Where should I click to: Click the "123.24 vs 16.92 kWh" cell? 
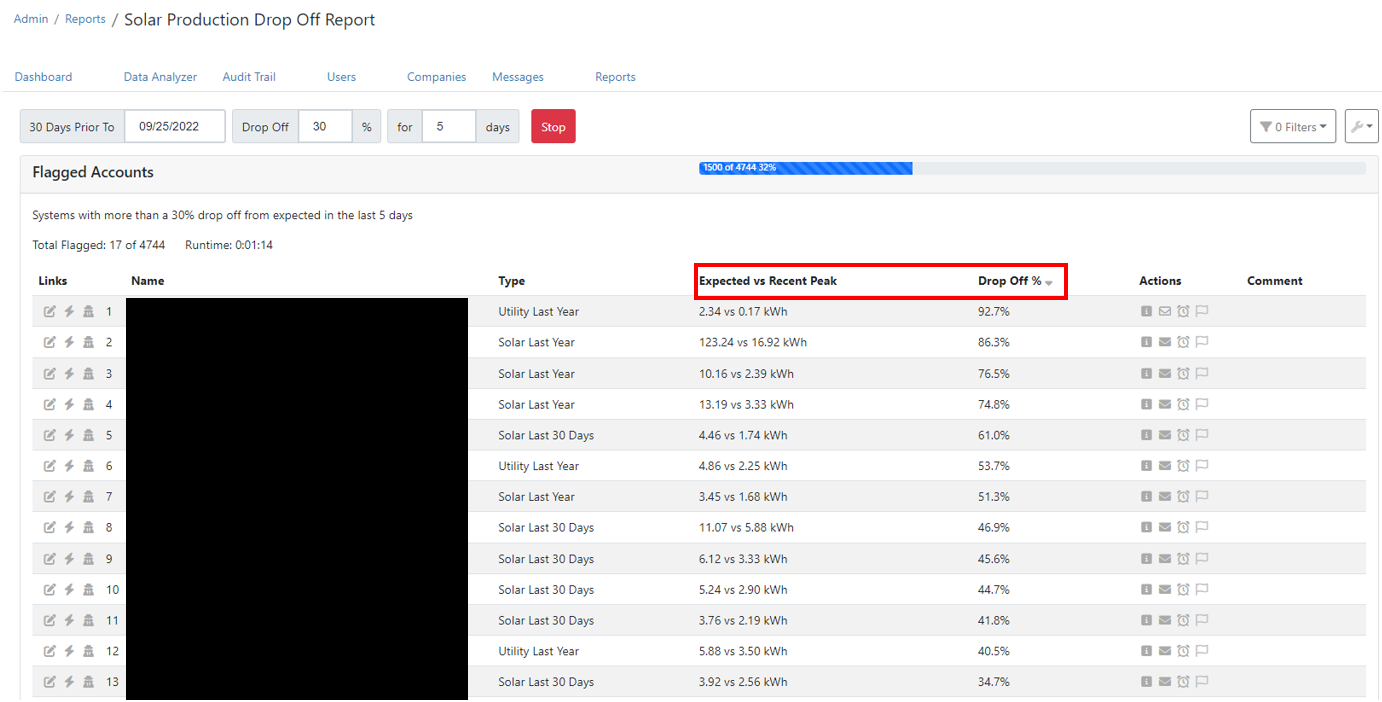click(x=753, y=343)
